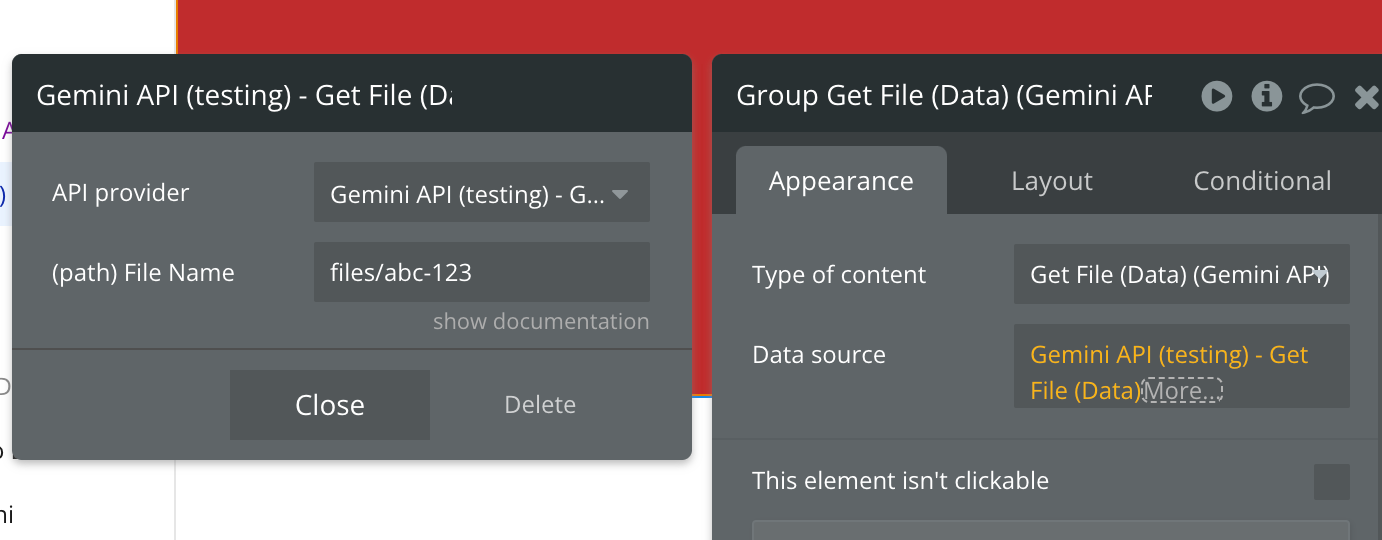Open the Conditional tab
The width and height of the screenshot is (1382, 540).
point(1262,181)
